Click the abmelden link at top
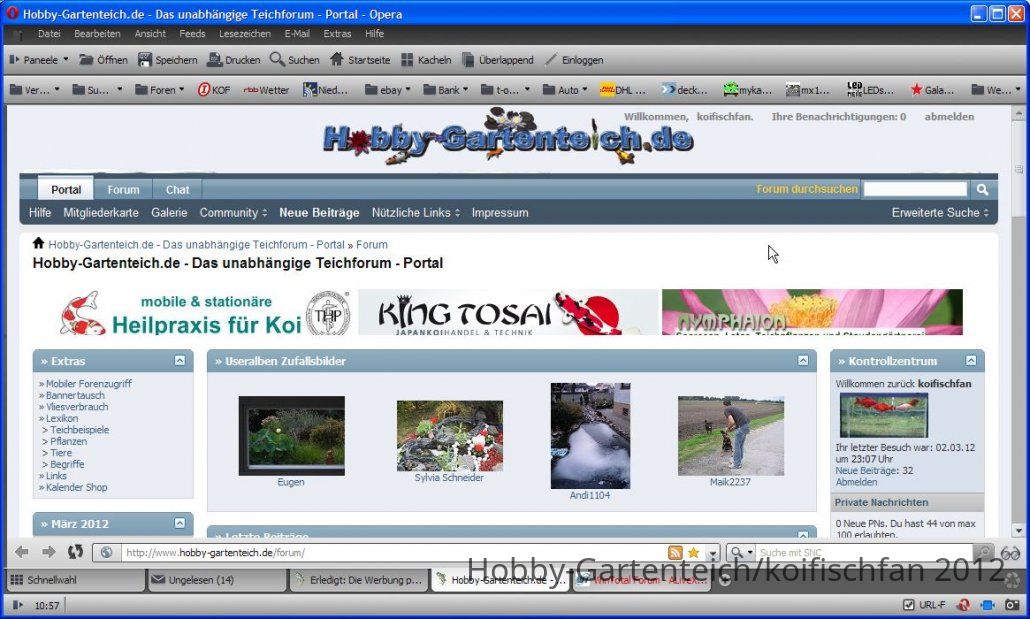Viewport: 1030px width, 619px height. coord(949,116)
